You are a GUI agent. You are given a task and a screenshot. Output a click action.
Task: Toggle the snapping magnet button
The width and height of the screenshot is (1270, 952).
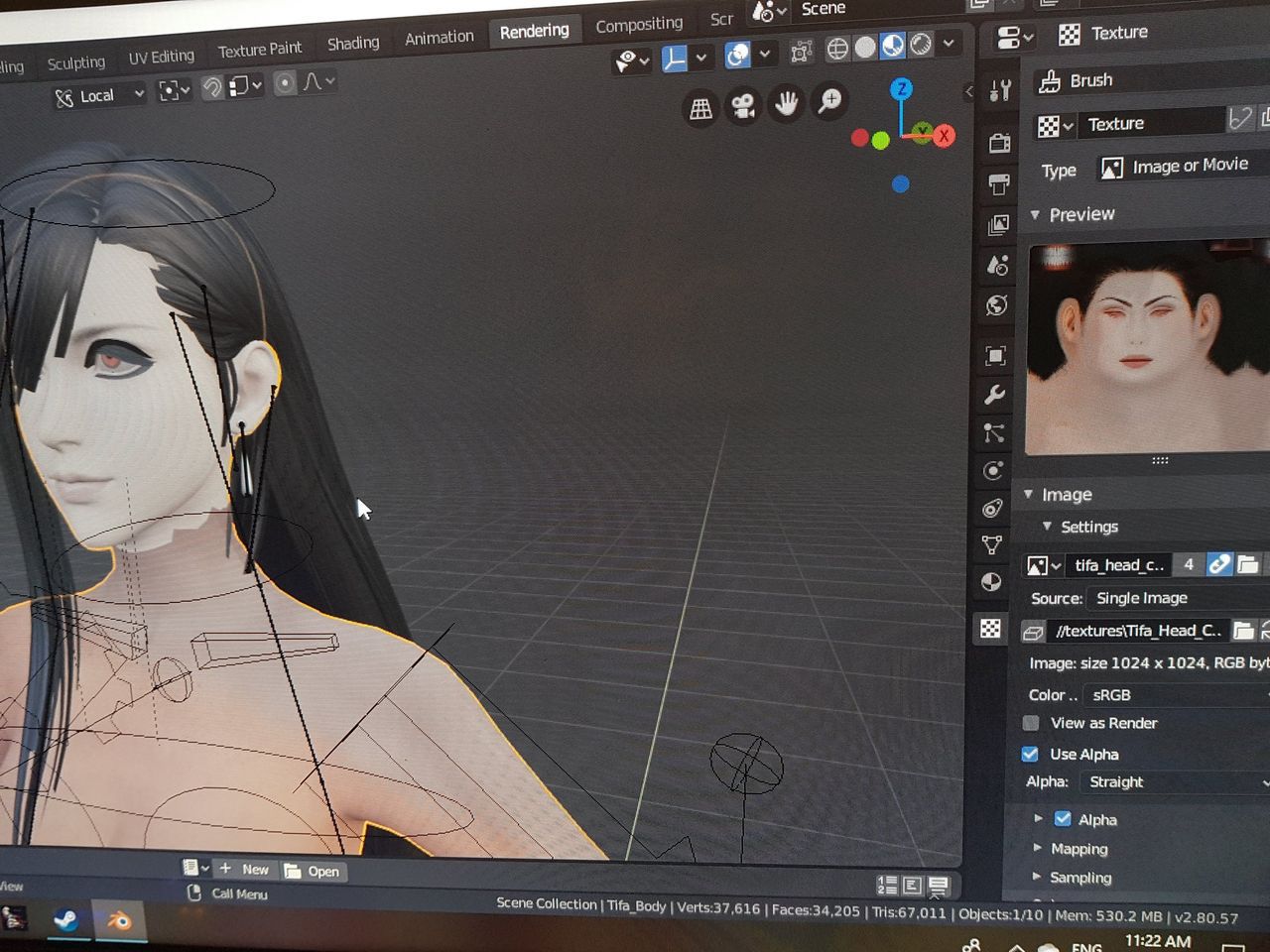click(212, 87)
